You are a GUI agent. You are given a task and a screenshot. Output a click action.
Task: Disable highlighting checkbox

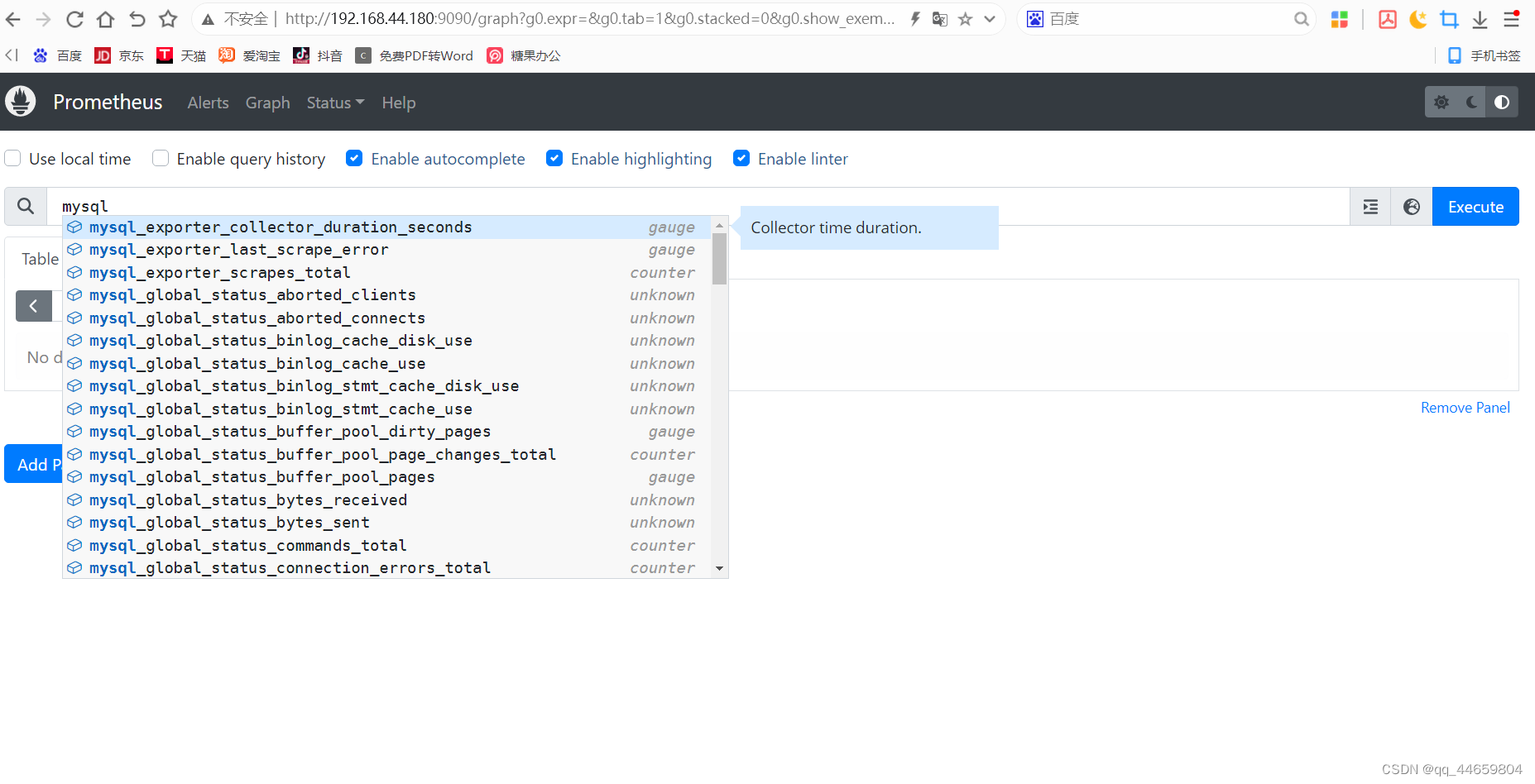pos(554,158)
